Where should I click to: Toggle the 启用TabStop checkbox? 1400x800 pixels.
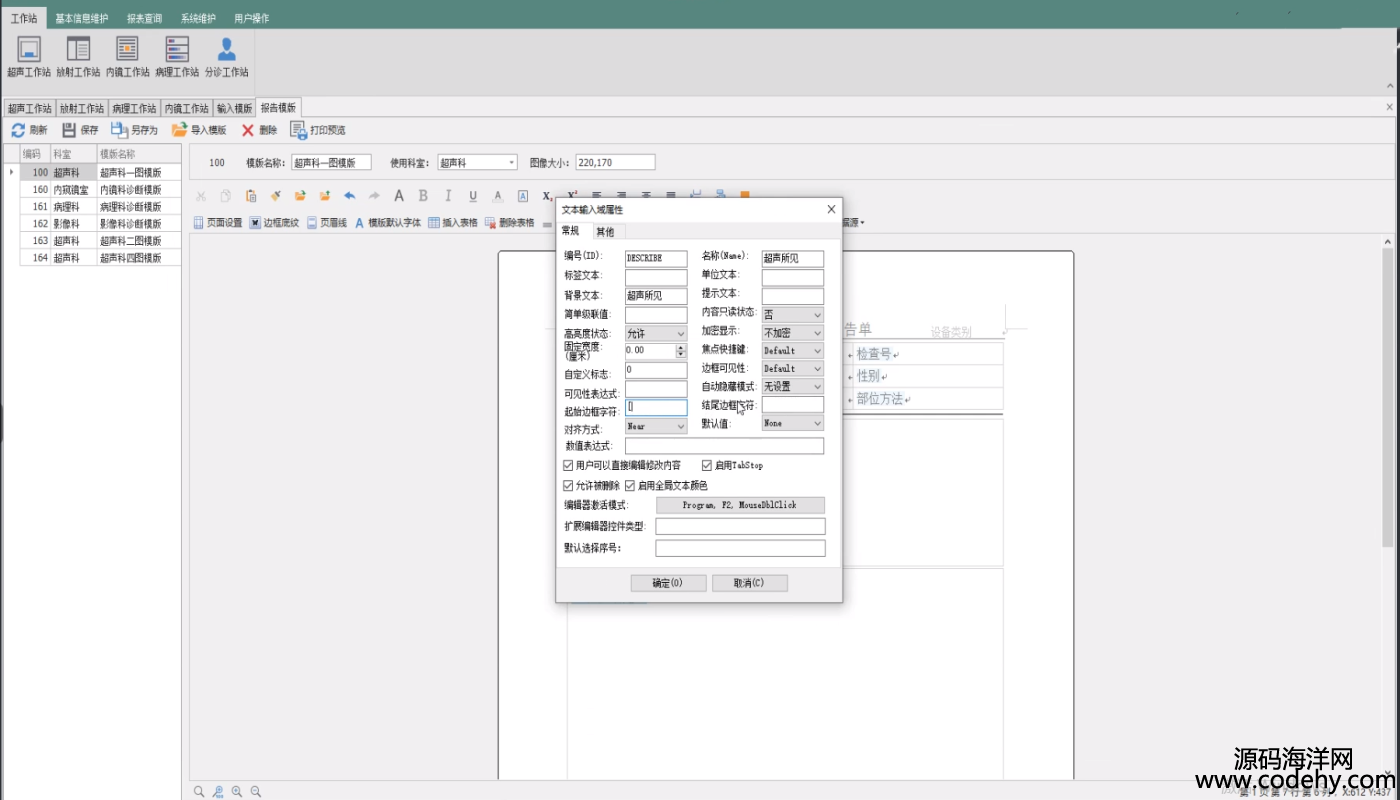[707, 466]
